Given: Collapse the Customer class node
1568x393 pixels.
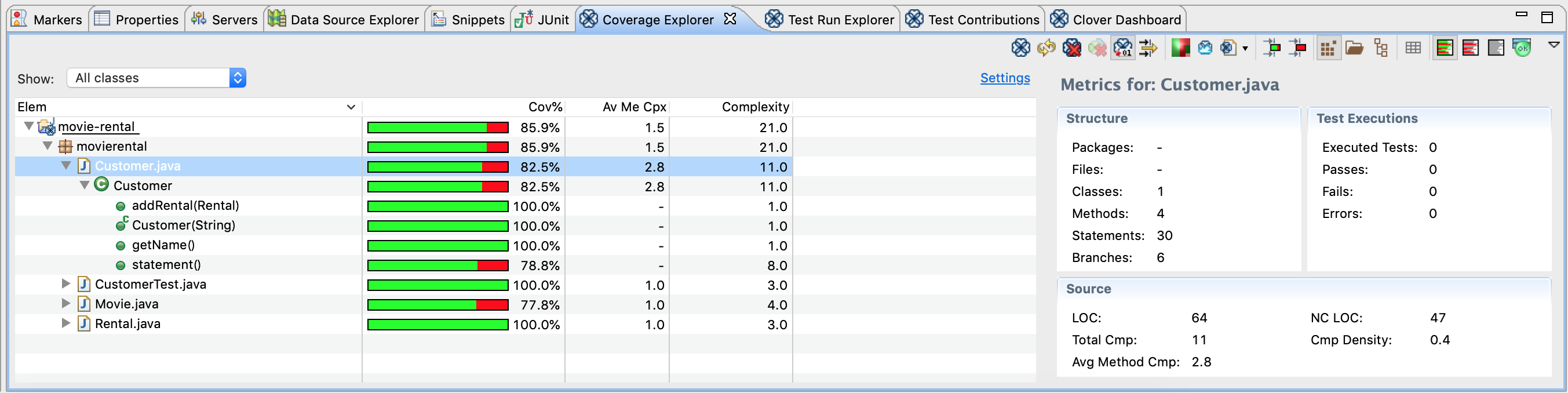Looking at the screenshot, I should 85,185.
